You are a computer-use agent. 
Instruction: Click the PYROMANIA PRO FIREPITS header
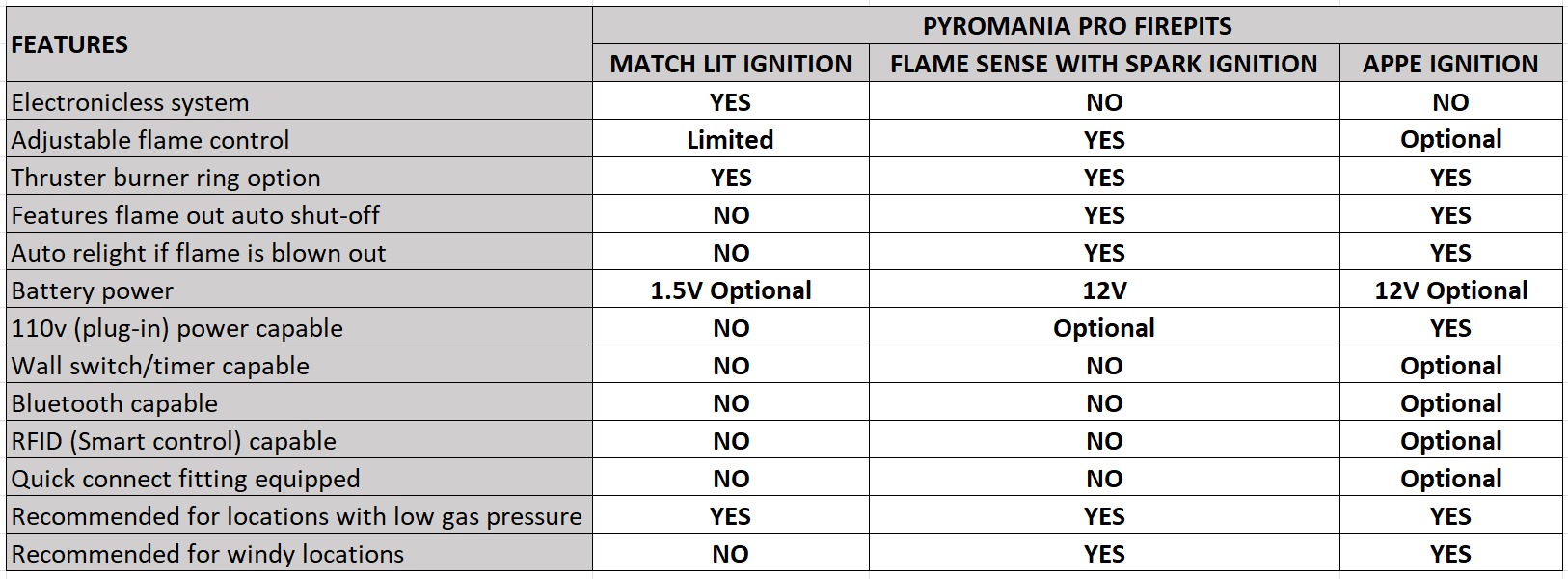tap(1077, 26)
